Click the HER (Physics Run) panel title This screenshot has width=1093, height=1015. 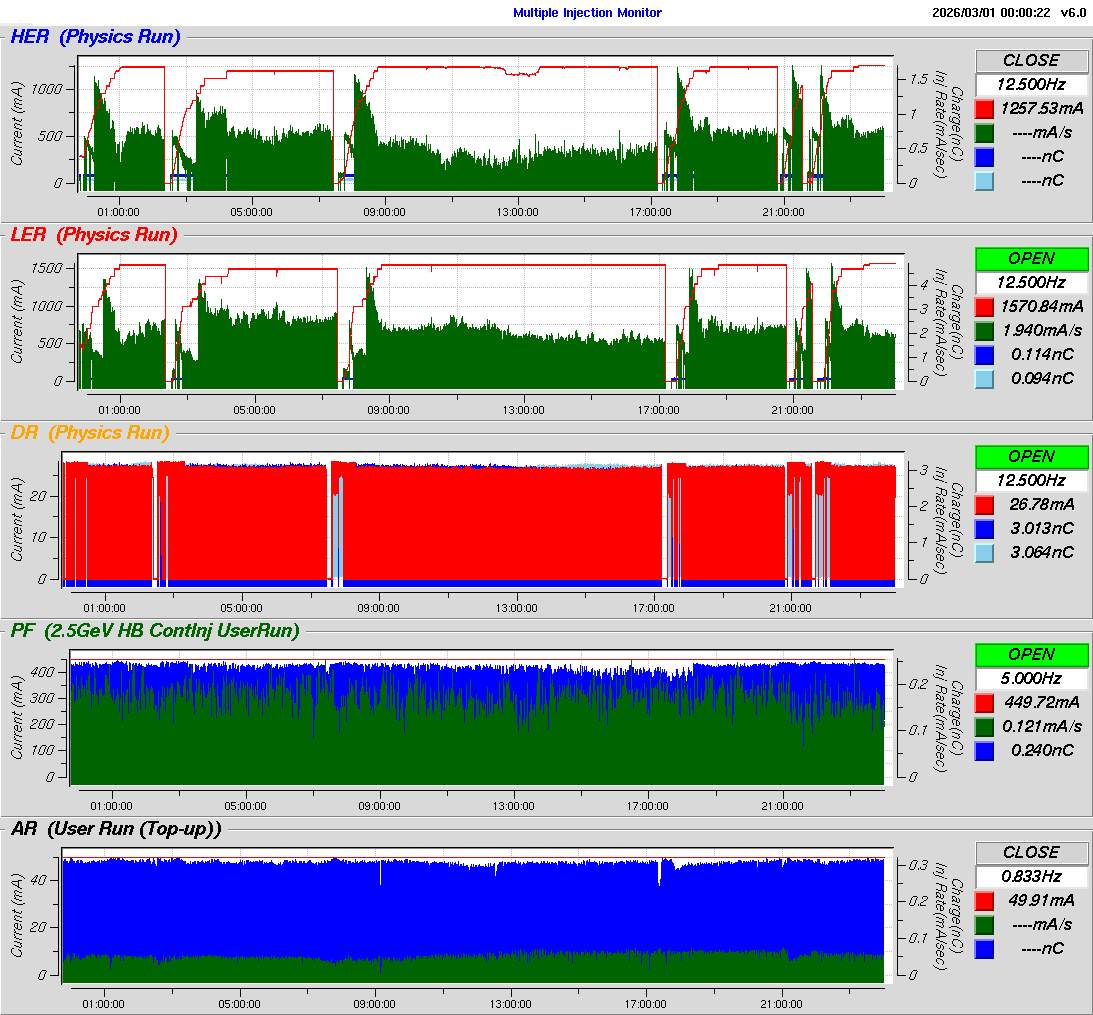[x=95, y=37]
